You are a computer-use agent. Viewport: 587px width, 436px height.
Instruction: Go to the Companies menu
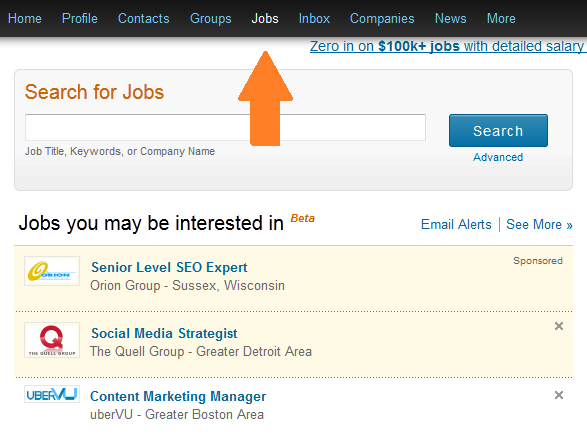(382, 18)
